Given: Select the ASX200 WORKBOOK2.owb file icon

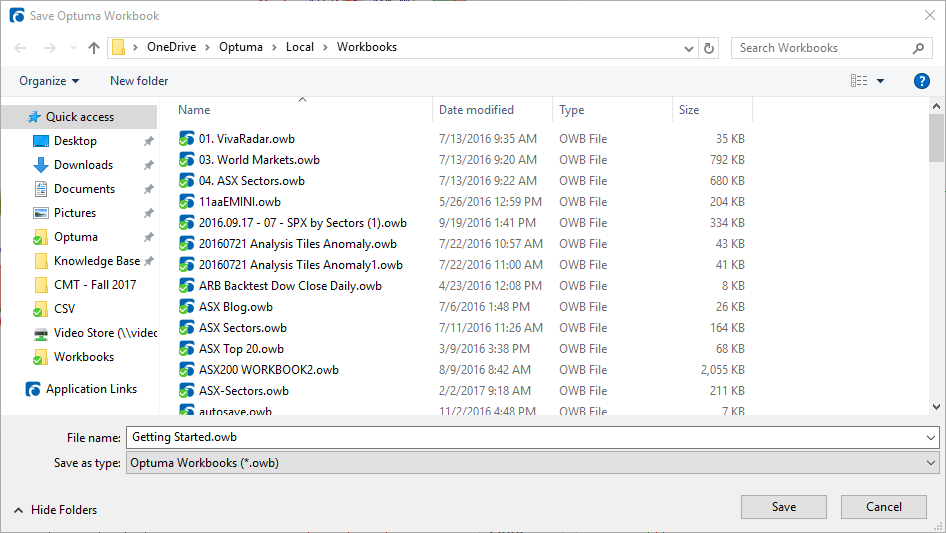Looking at the screenshot, I should (186, 370).
